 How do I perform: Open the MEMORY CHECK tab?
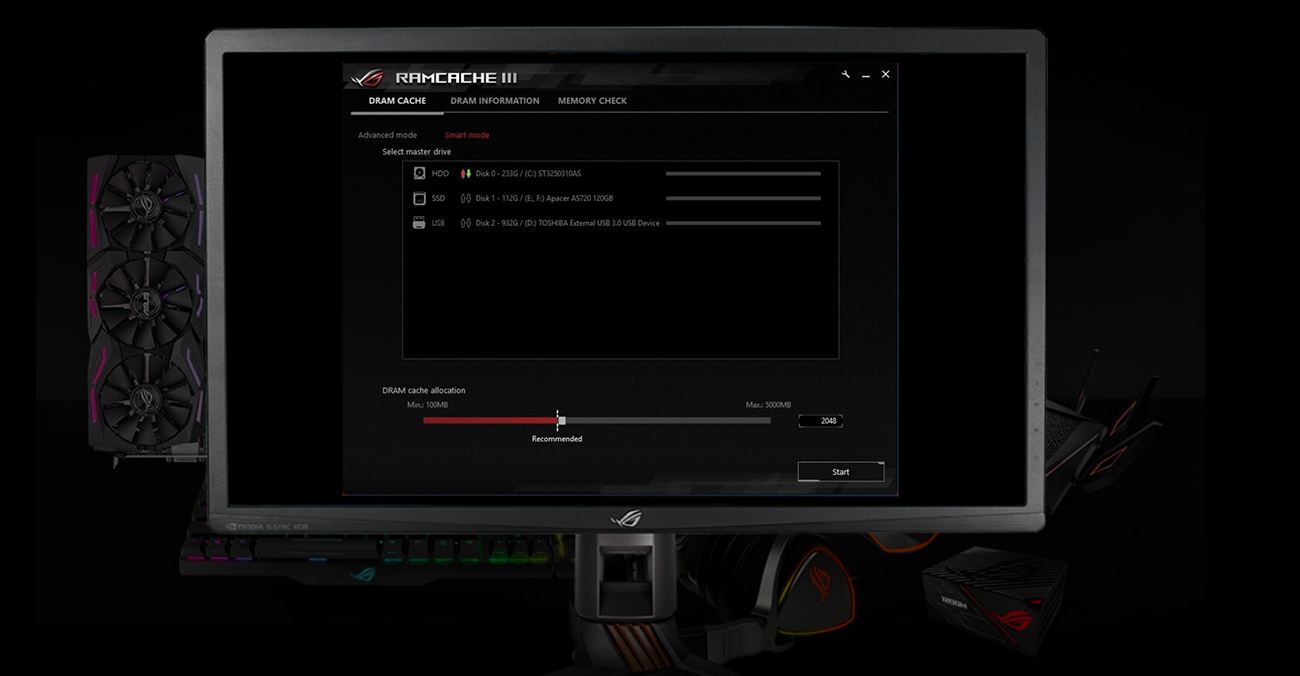592,101
